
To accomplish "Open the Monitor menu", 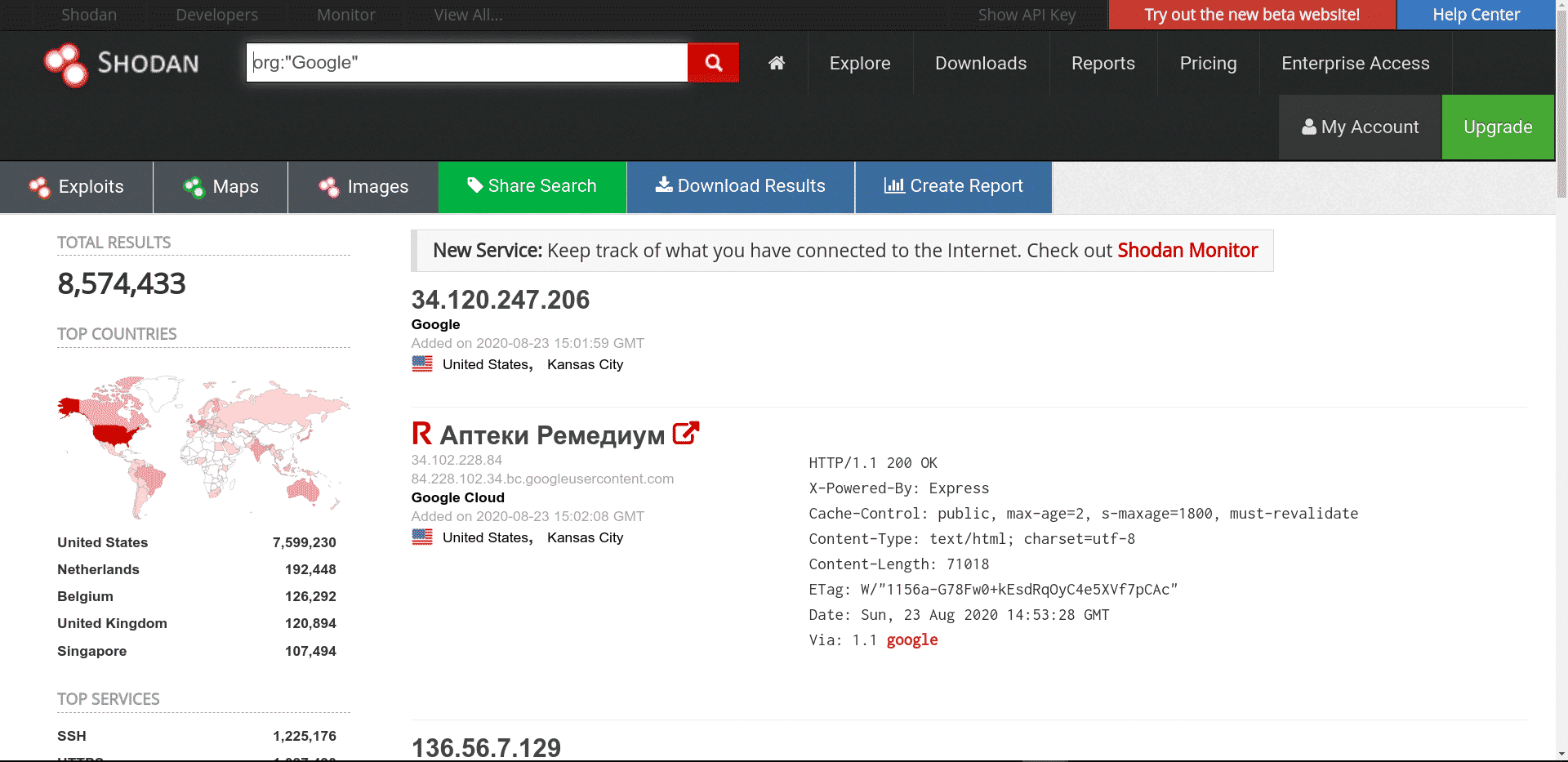I will pyautogui.click(x=345, y=15).
